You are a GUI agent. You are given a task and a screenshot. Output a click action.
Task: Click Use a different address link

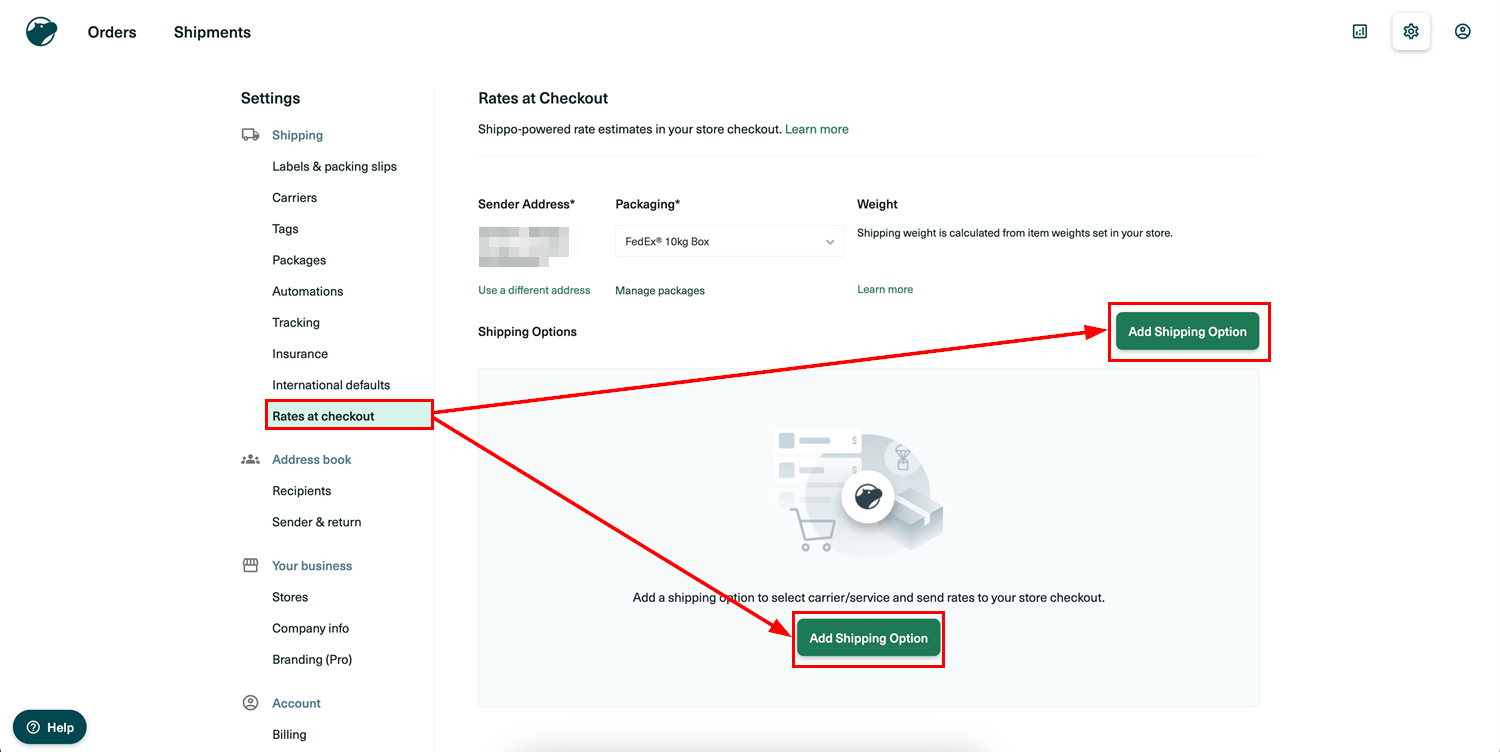(x=534, y=291)
